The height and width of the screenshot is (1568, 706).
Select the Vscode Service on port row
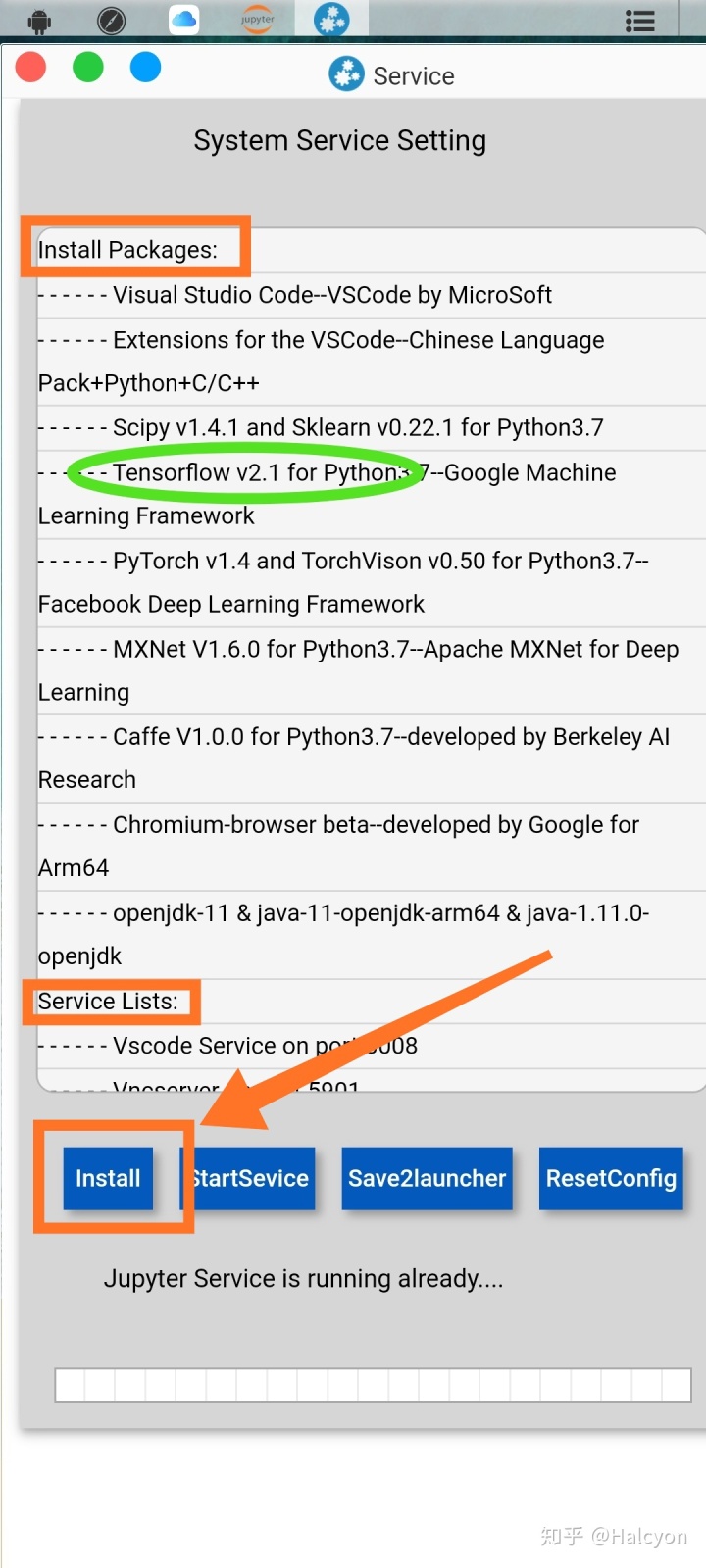click(371, 1046)
